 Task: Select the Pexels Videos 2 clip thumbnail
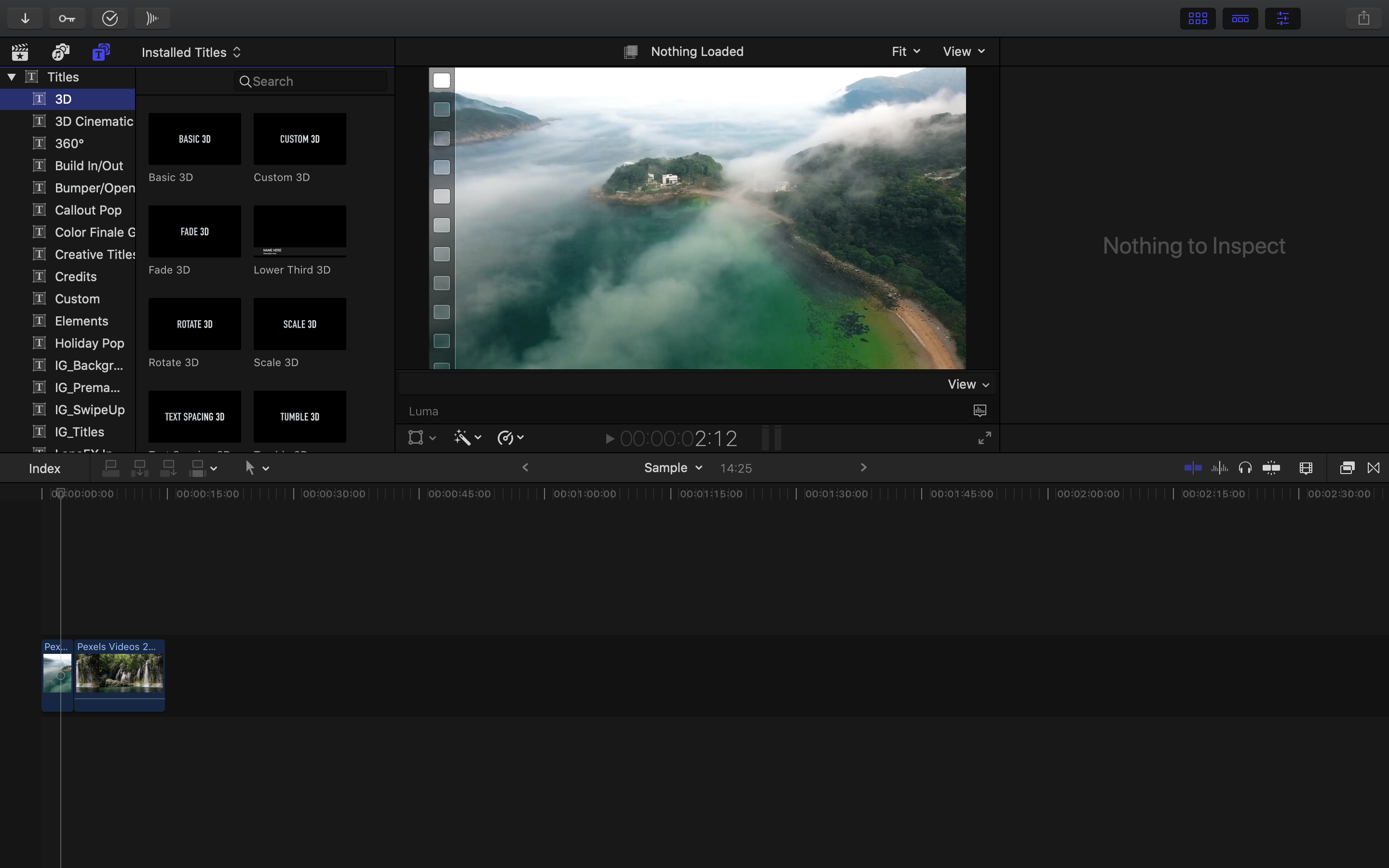(119, 675)
